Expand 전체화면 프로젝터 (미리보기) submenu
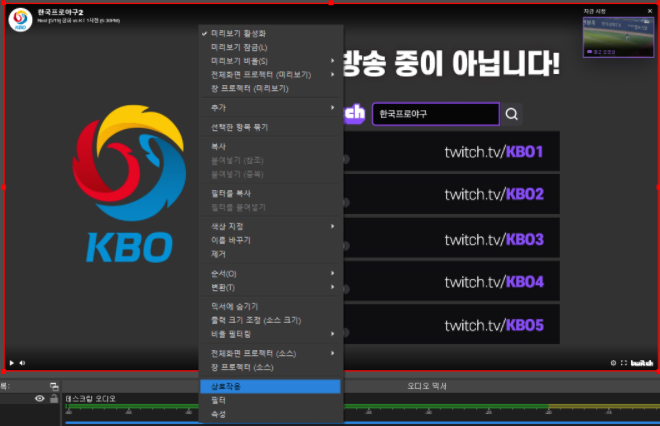Image resolution: width=660 pixels, height=426 pixels. pyautogui.click(x=270, y=75)
